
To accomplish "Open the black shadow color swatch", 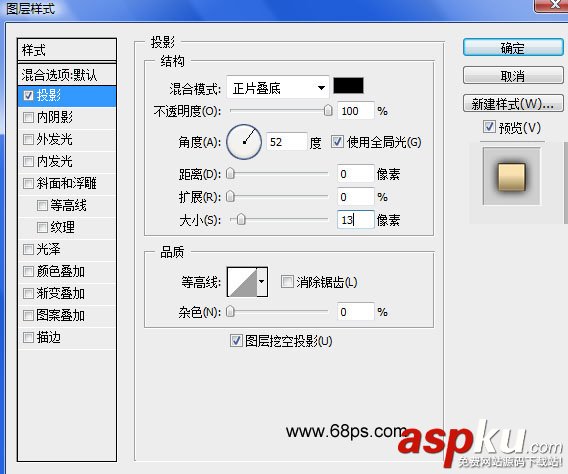I will point(348,85).
